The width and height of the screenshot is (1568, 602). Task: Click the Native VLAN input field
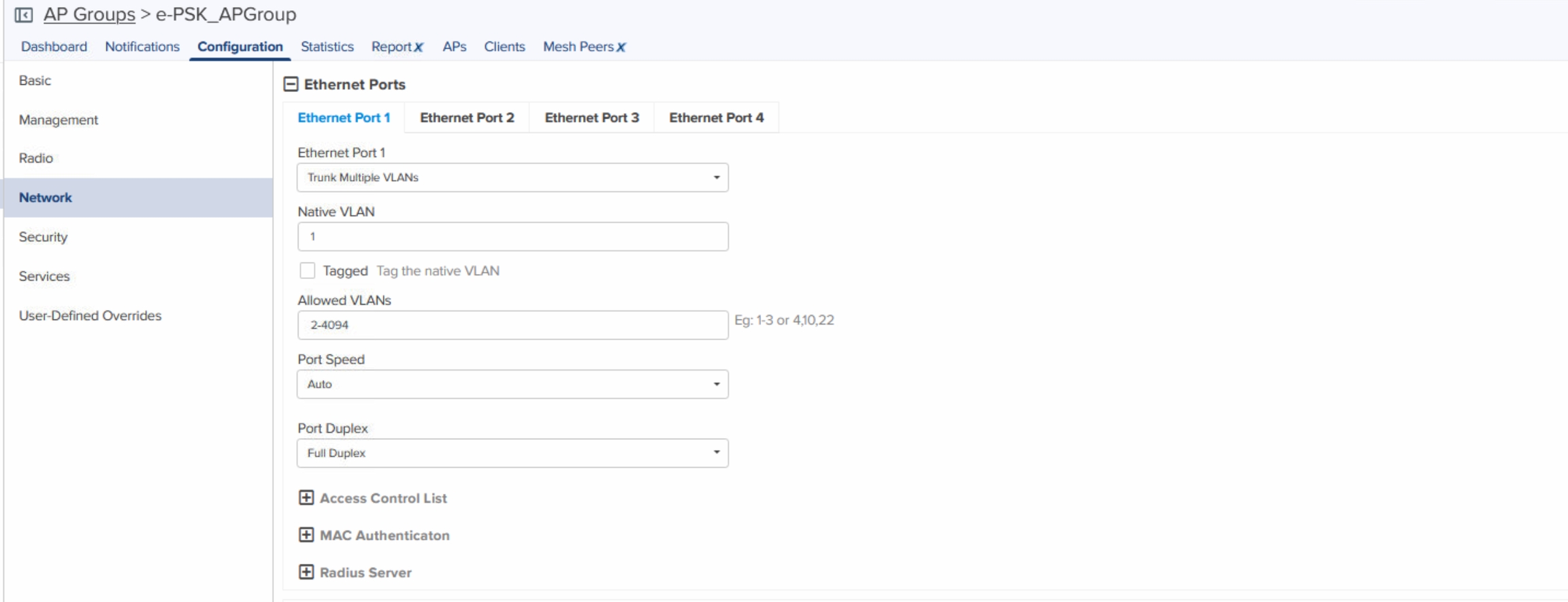(x=512, y=237)
